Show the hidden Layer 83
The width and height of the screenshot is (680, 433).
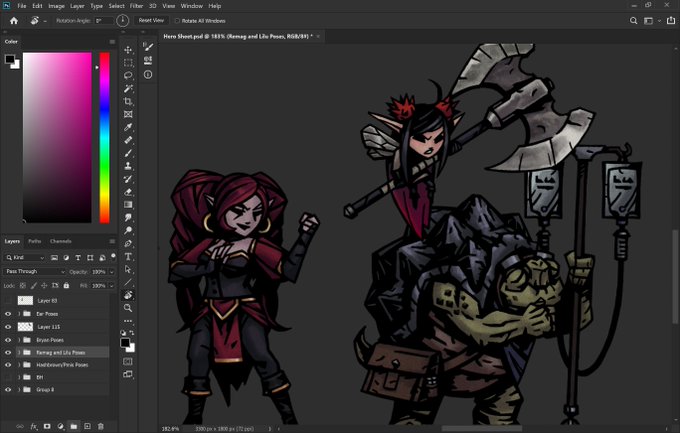tap(8, 300)
